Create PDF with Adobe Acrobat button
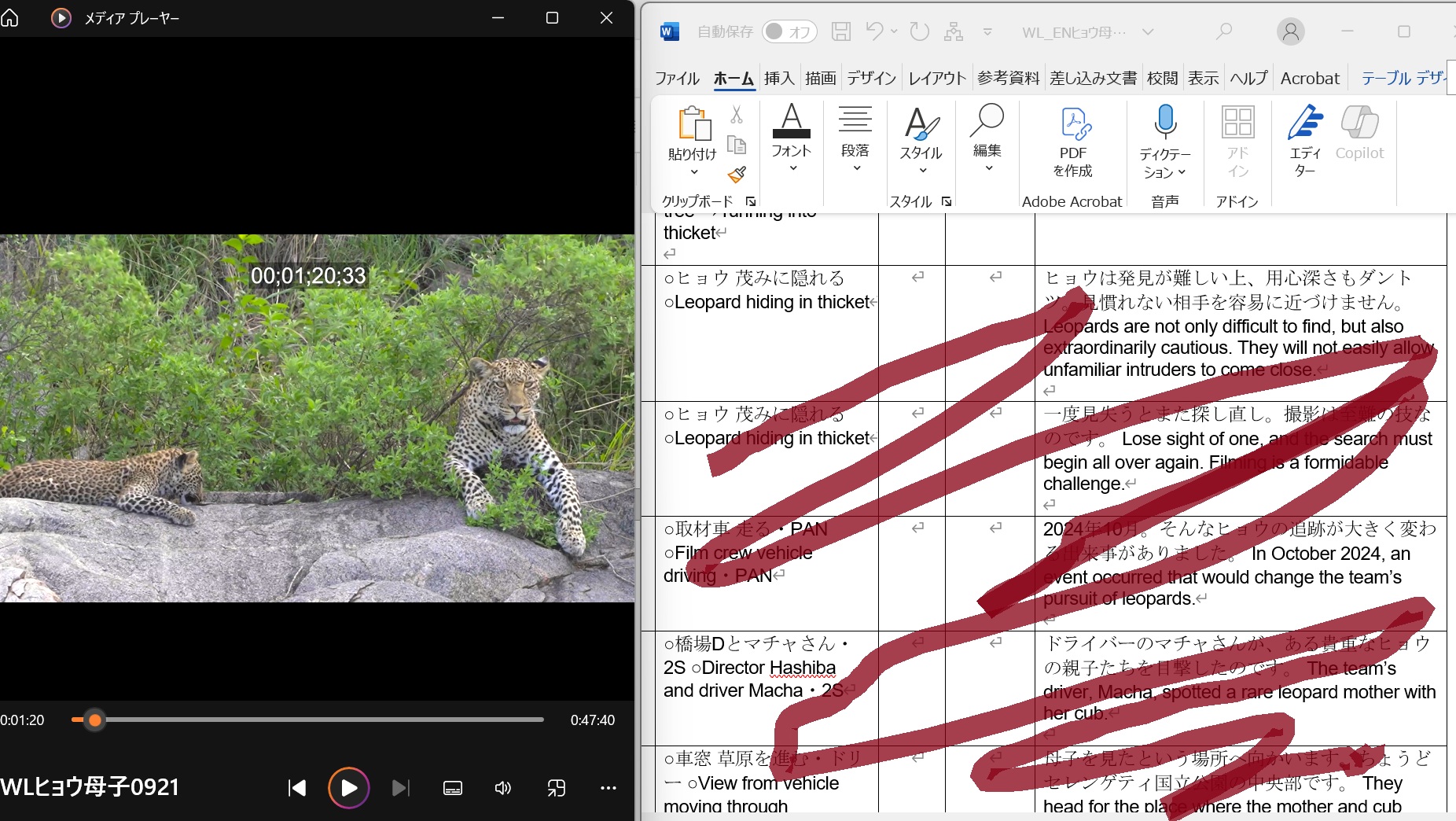The width and height of the screenshot is (1456, 821). (1073, 142)
